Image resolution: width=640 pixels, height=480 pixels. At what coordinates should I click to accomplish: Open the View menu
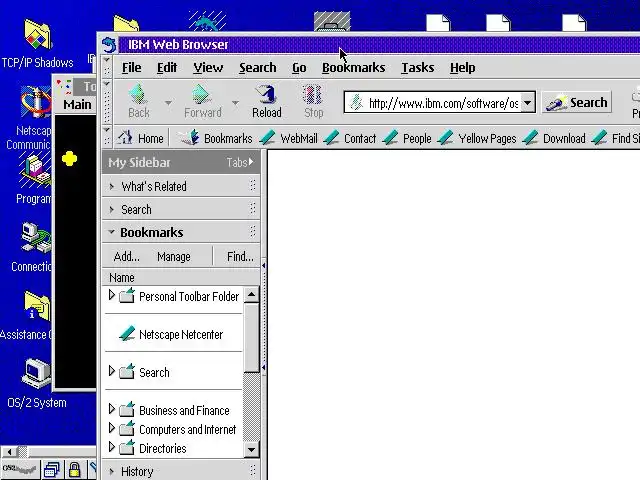point(208,67)
